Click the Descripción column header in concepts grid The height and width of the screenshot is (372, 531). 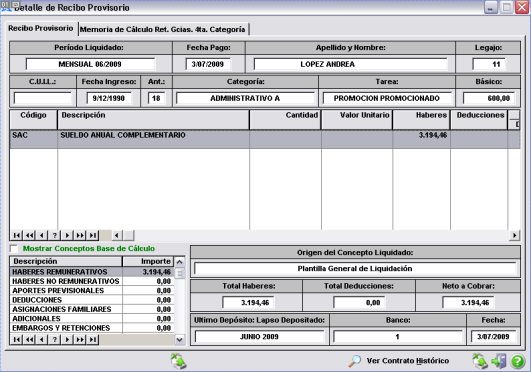coord(153,119)
